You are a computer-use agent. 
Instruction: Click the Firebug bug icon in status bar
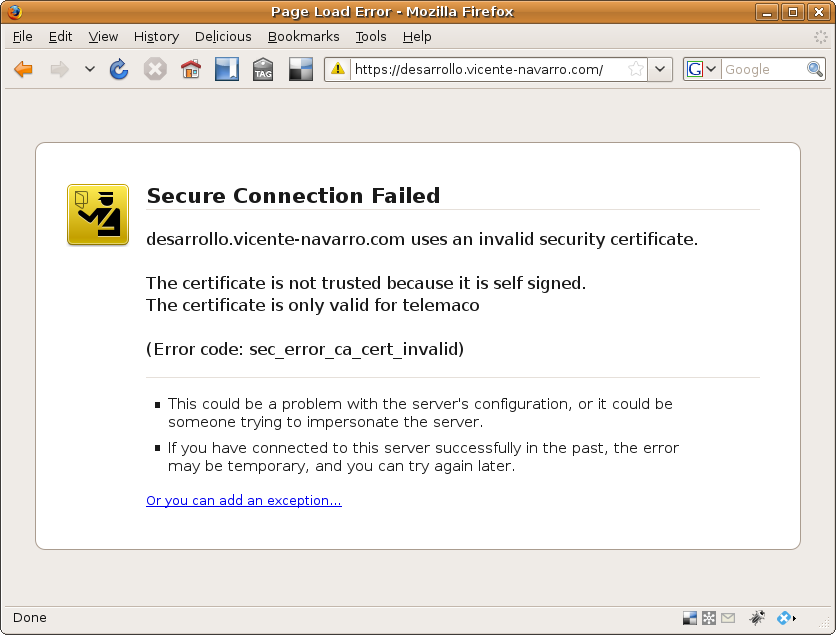757,618
